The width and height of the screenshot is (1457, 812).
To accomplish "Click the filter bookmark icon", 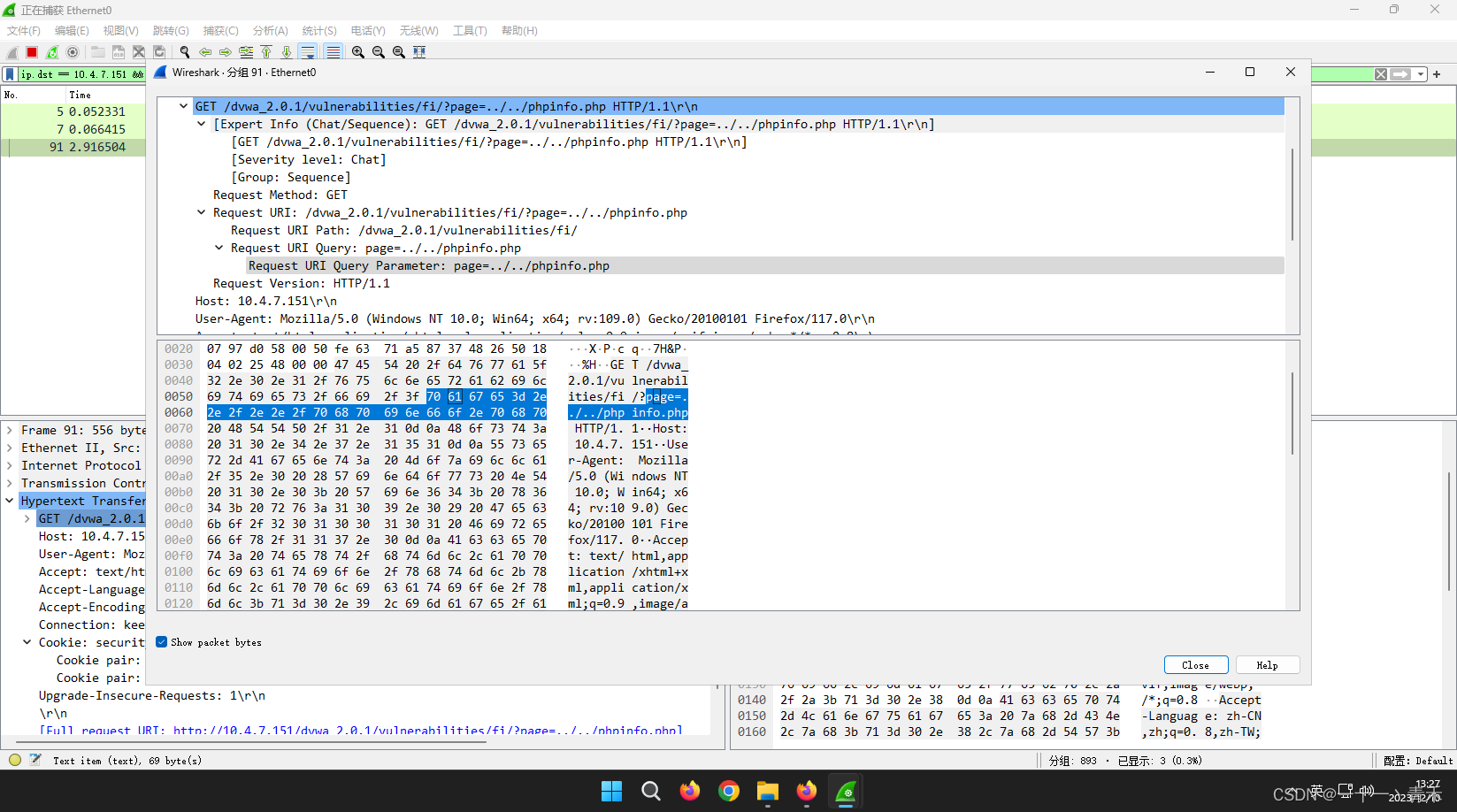I will coord(10,74).
